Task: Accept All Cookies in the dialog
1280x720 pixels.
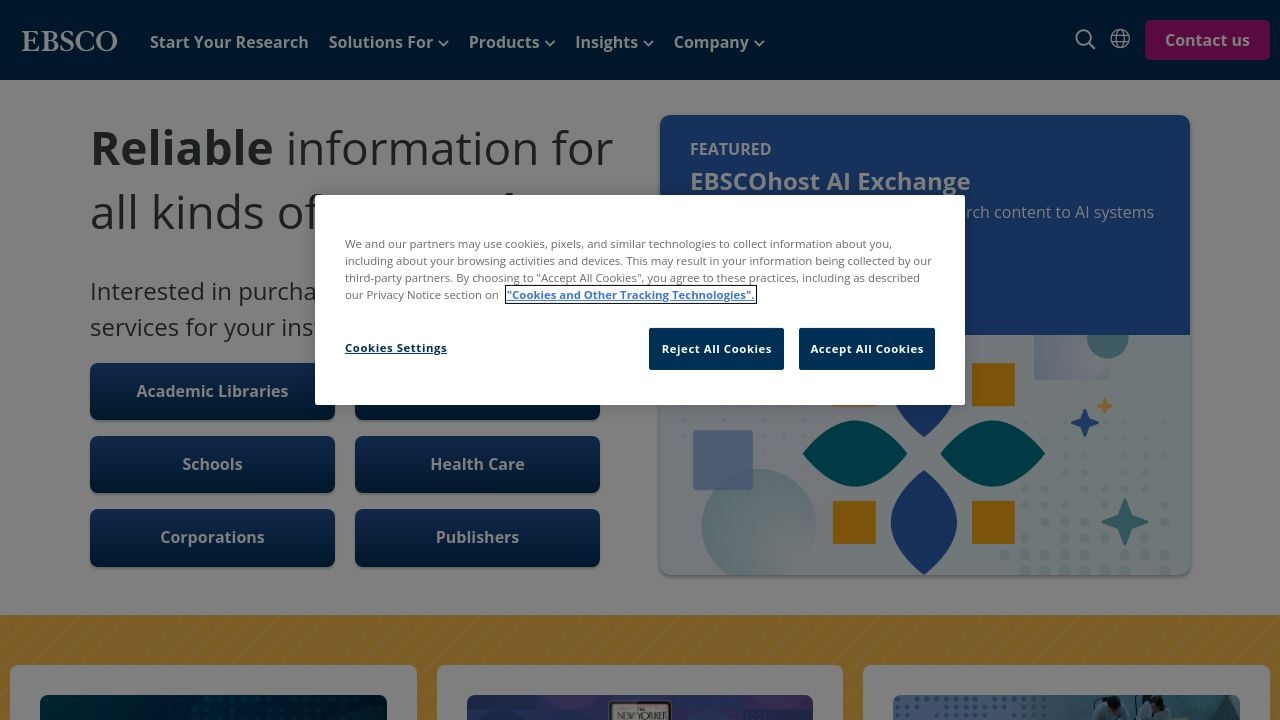Action: 867,349
